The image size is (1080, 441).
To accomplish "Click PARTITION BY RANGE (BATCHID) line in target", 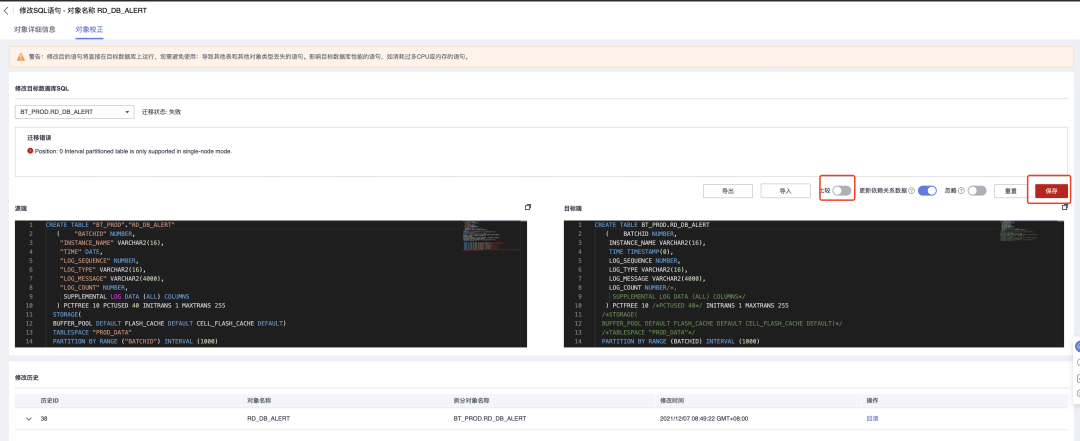I will click(681, 341).
